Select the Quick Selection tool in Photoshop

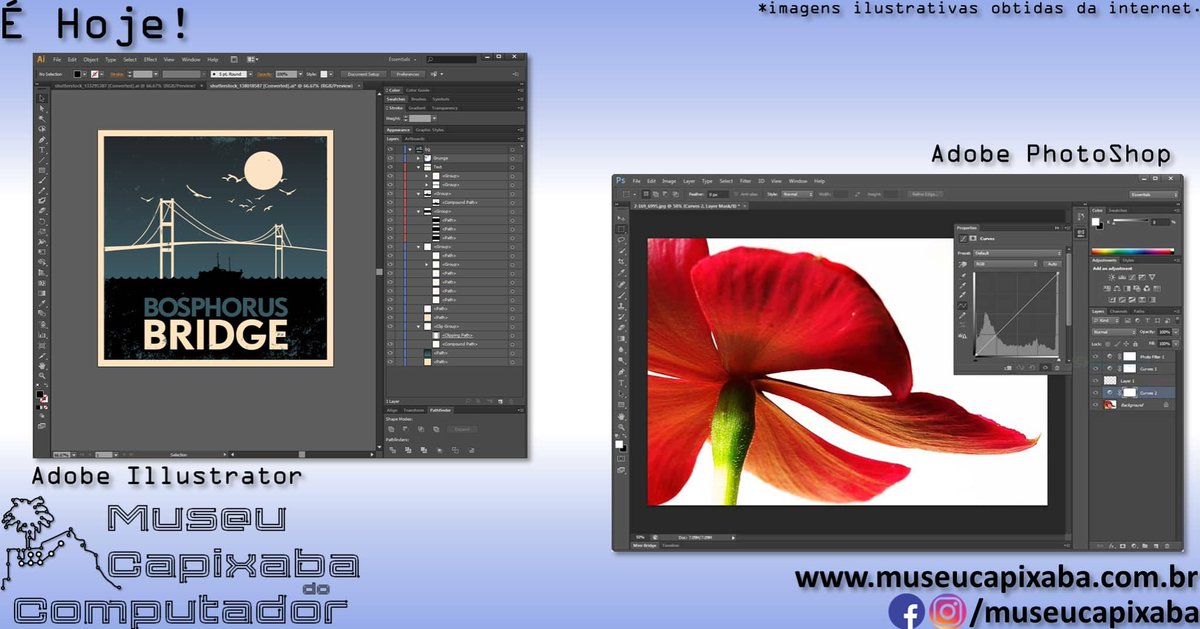coord(621,251)
